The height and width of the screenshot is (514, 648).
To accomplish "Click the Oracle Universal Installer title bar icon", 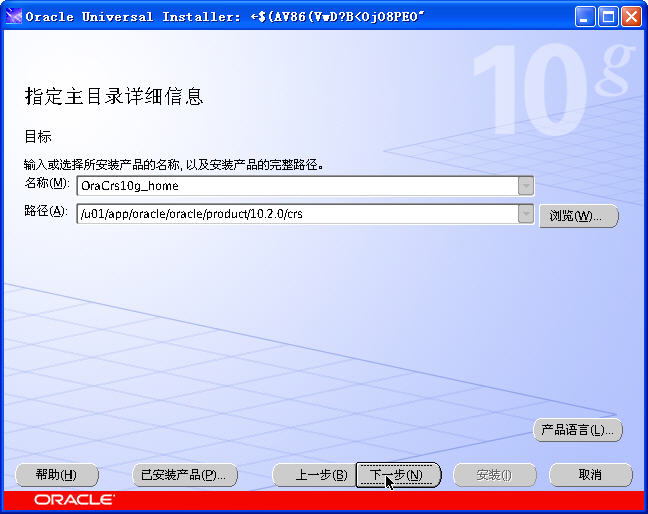I will (13, 17).
